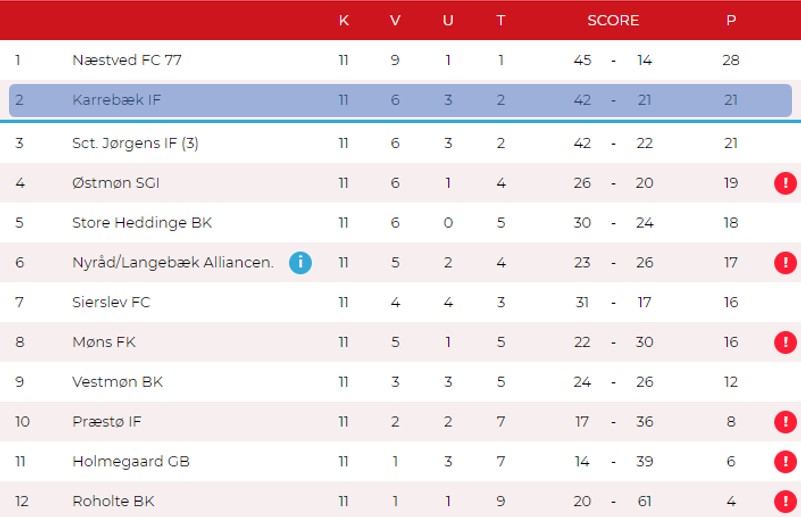Open Sct. Jørgens IF (3) team page
801x517 pixels.
pos(135,143)
